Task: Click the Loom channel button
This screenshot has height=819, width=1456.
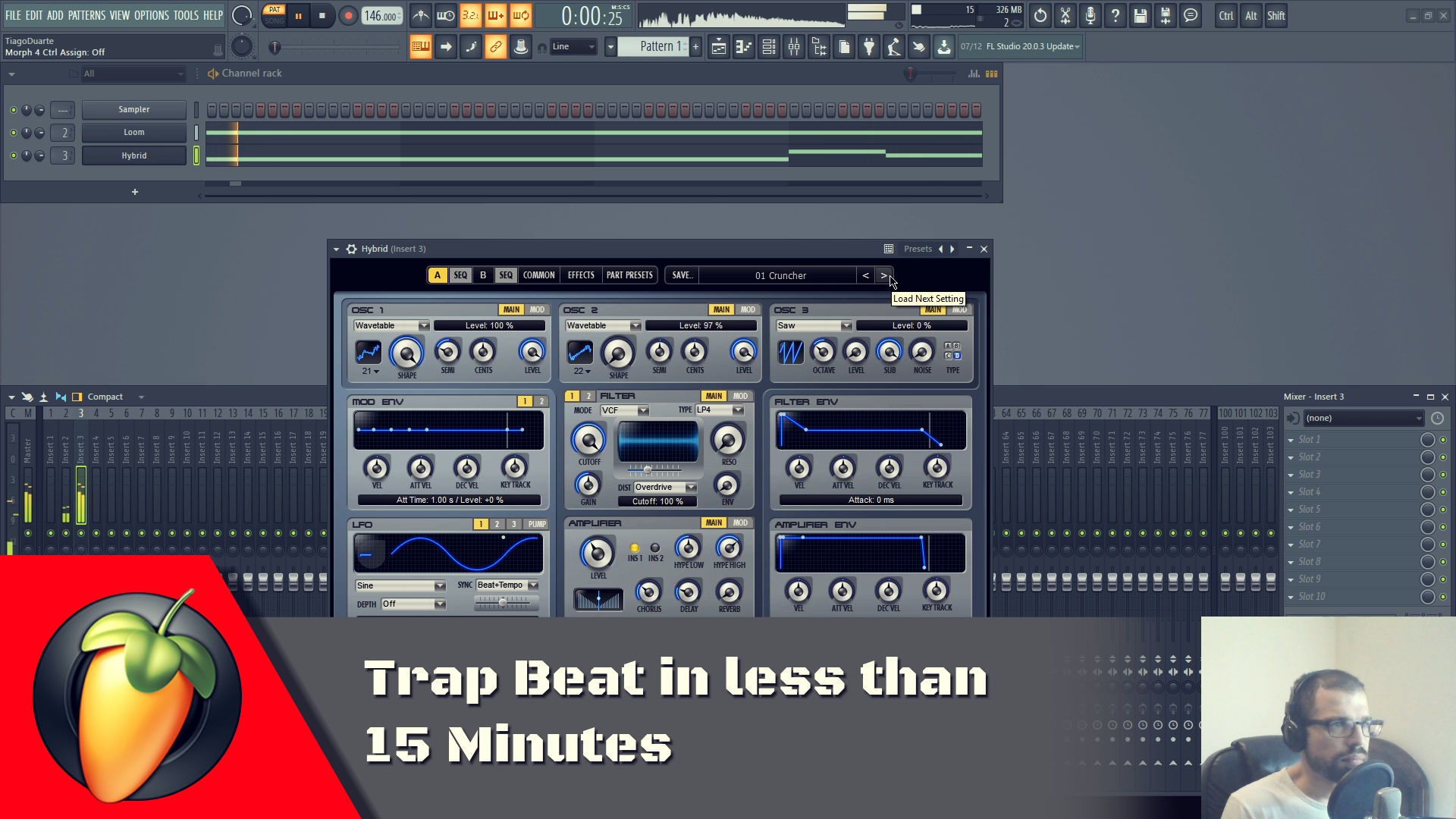Action: 134,132
